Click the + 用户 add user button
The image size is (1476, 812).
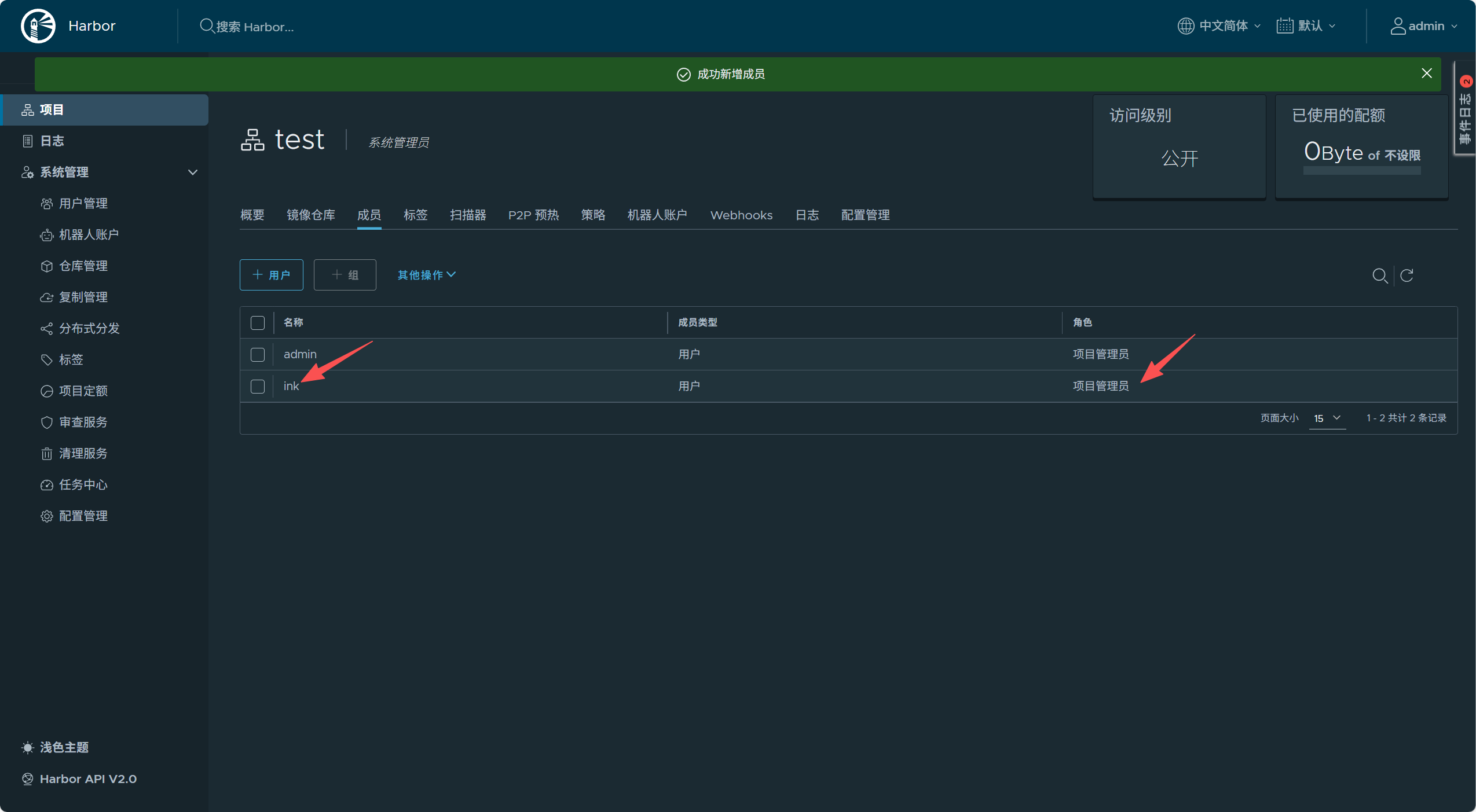click(x=271, y=275)
